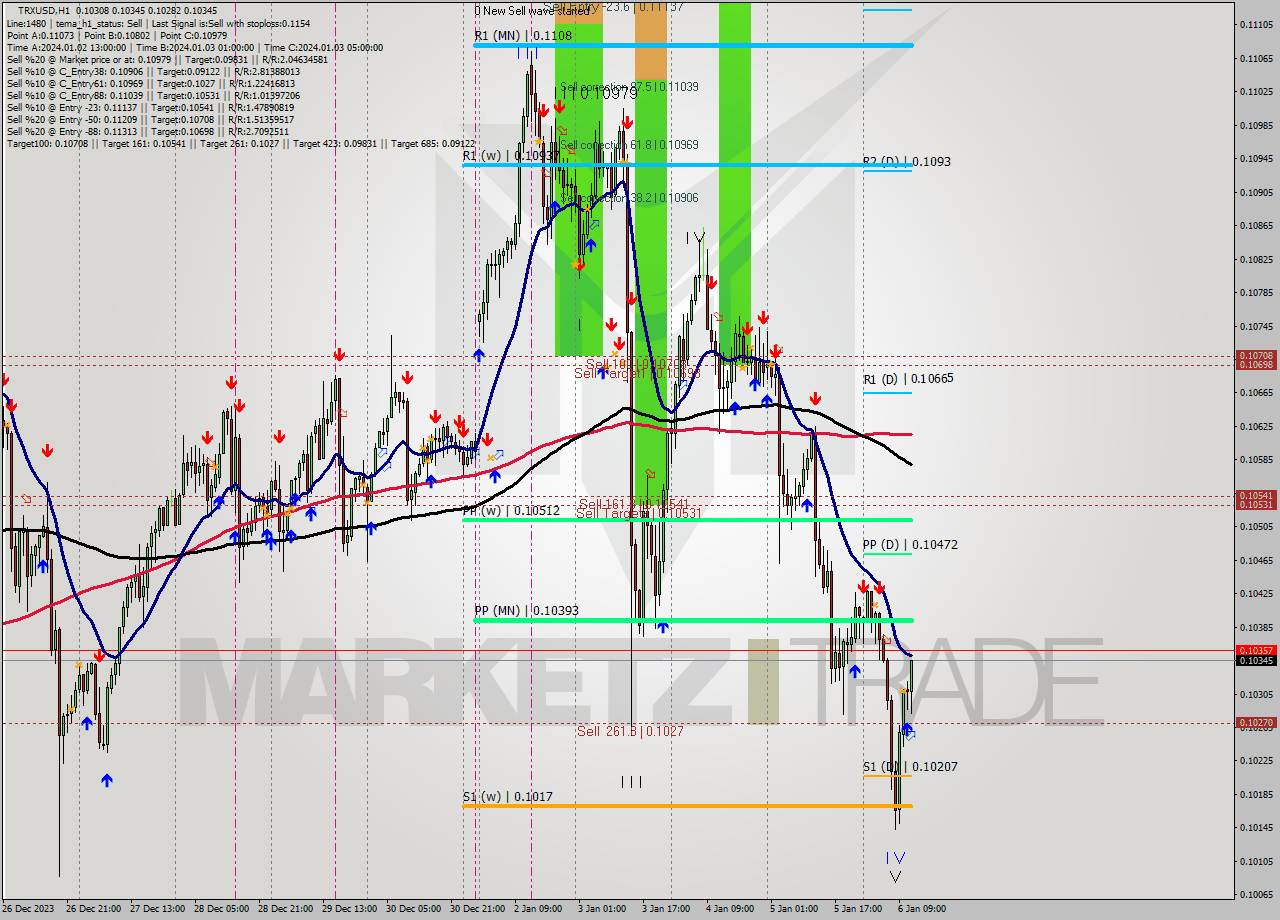Click the 0.10185 price axis value
This screenshot has width=1280, height=920.
click(1256, 794)
